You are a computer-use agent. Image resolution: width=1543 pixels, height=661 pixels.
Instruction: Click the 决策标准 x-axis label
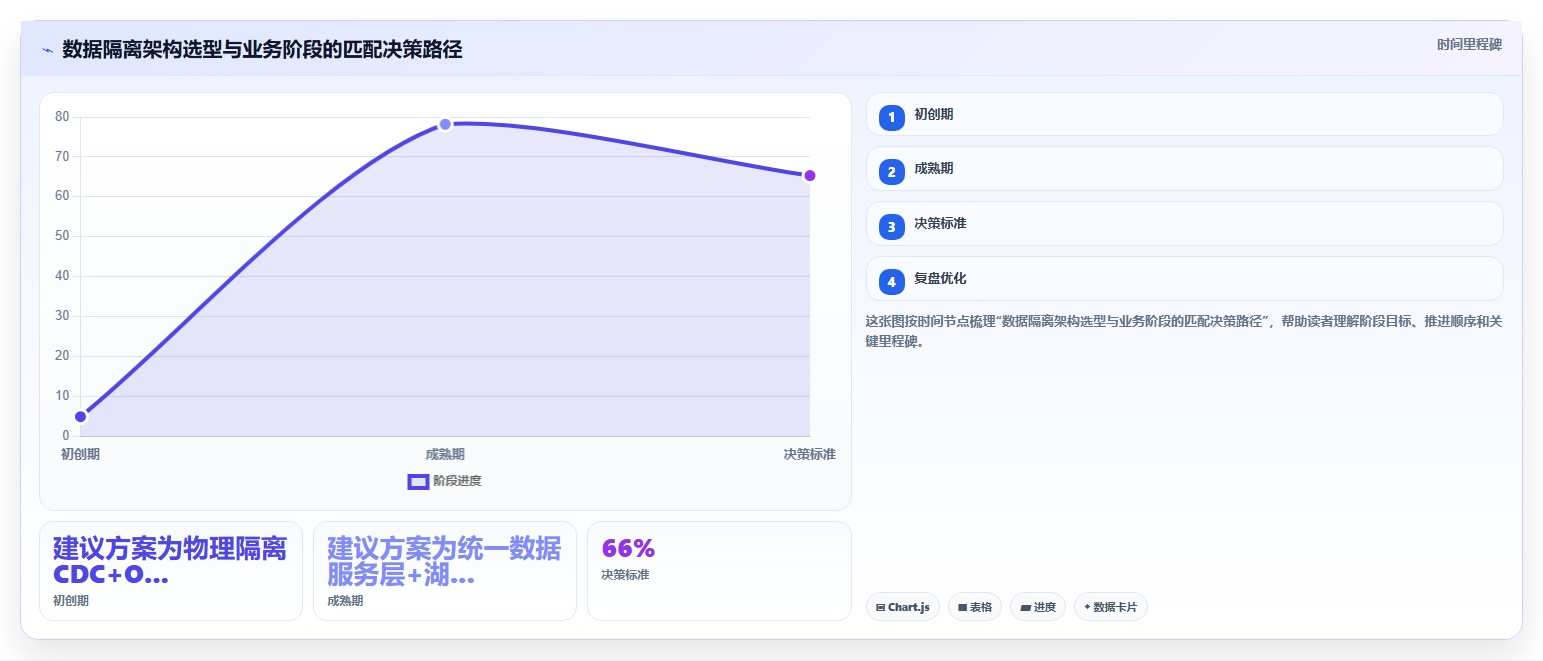pyautogui.click(x=810, y=454)
